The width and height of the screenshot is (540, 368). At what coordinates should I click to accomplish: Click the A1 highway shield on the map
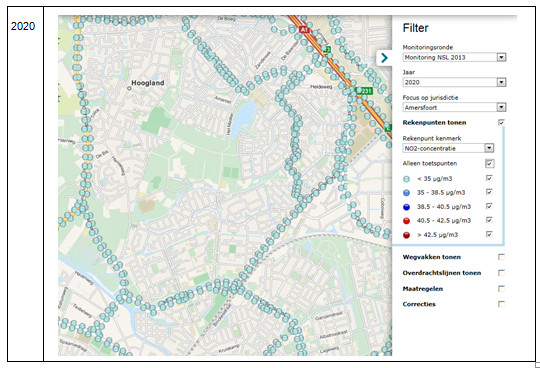click(x=304, y=30)
